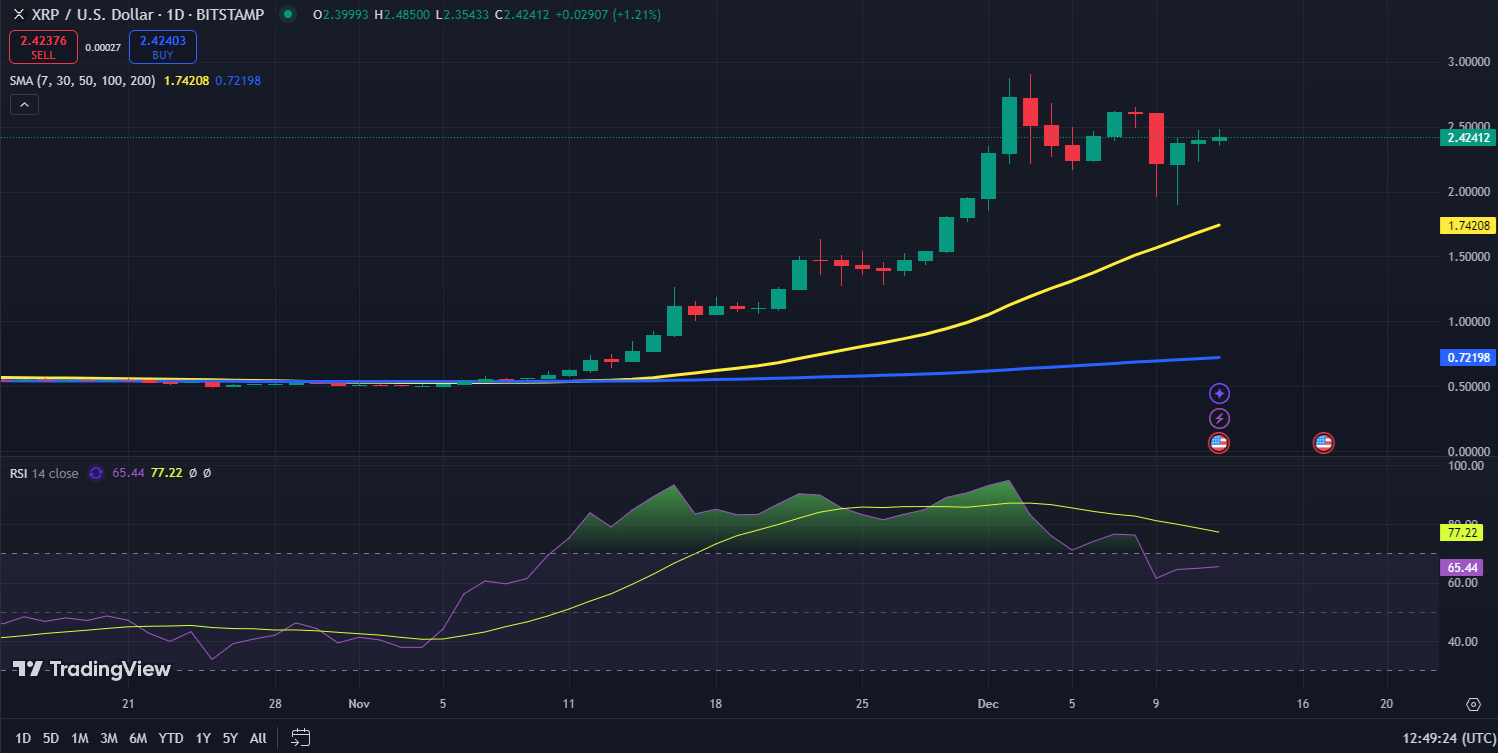
Task: Click the Nov date axis label
Action: pos(359,704)
